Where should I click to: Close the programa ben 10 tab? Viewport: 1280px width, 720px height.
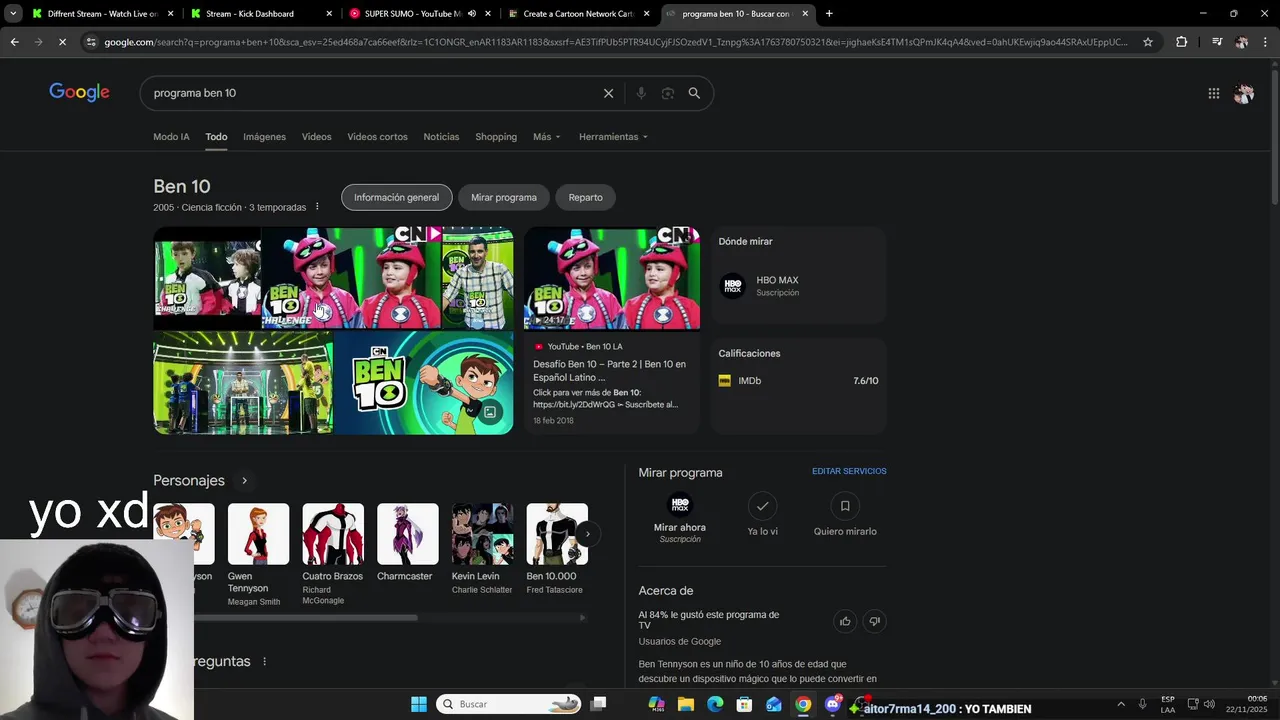tap(805, 14)
